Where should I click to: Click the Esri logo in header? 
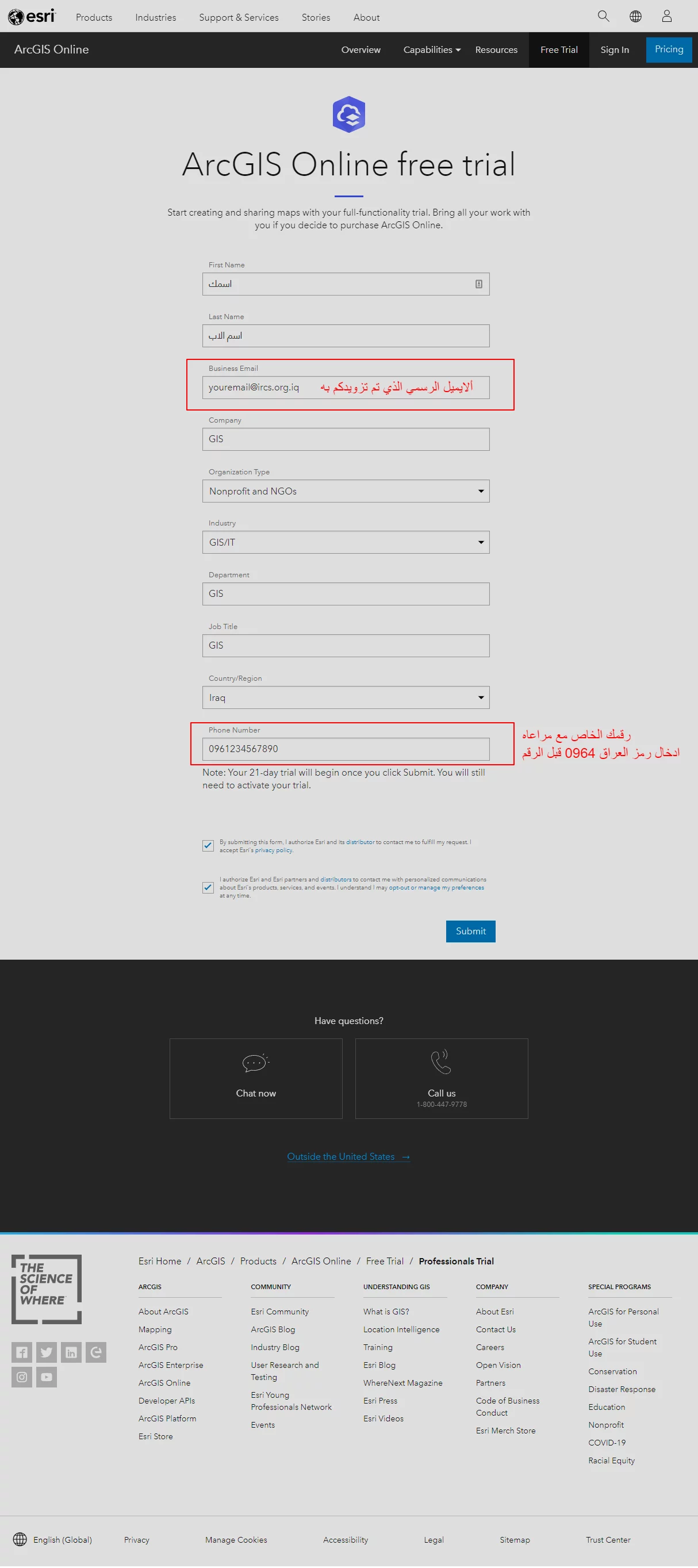click(x=32, y=17)
